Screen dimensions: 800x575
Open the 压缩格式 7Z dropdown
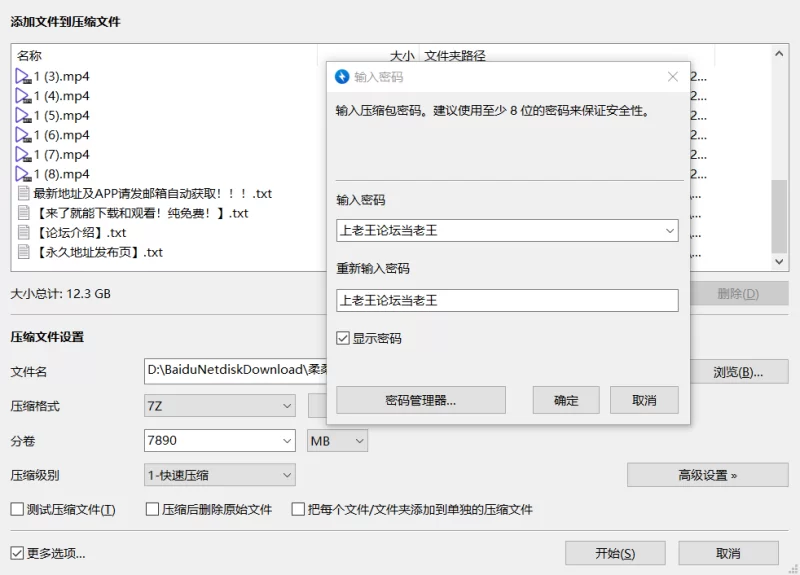220,406
